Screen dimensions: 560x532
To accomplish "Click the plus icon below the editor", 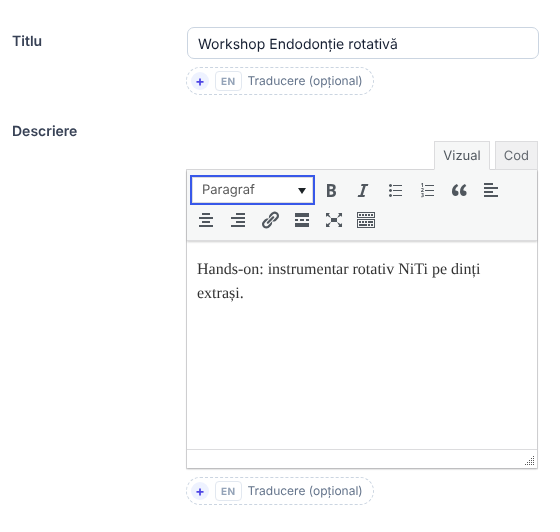I will pyautogui.click(x=200, y=491).
